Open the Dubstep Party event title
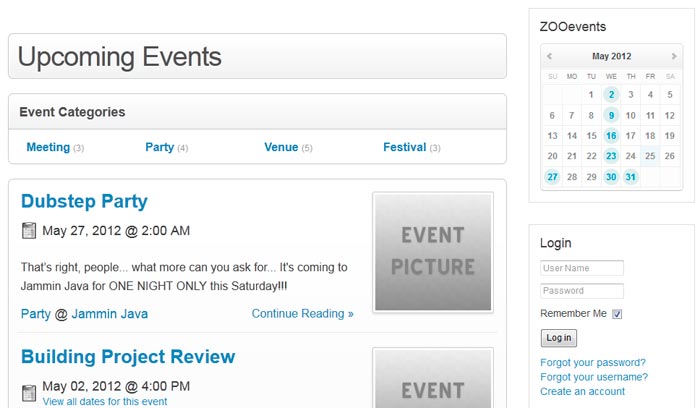Screen dimensions: 700x408 point(84,201)
